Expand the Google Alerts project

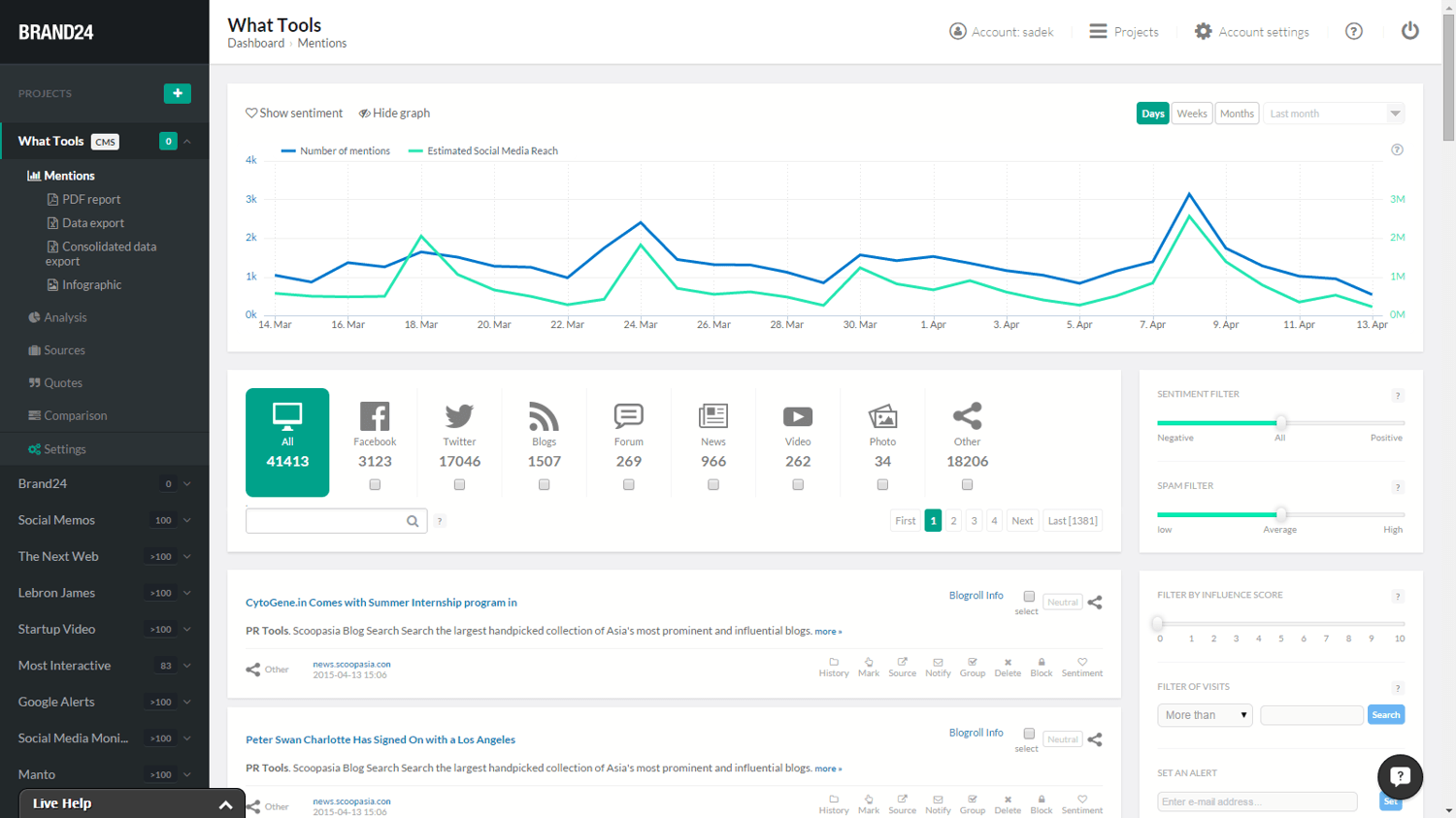[187, 702]
